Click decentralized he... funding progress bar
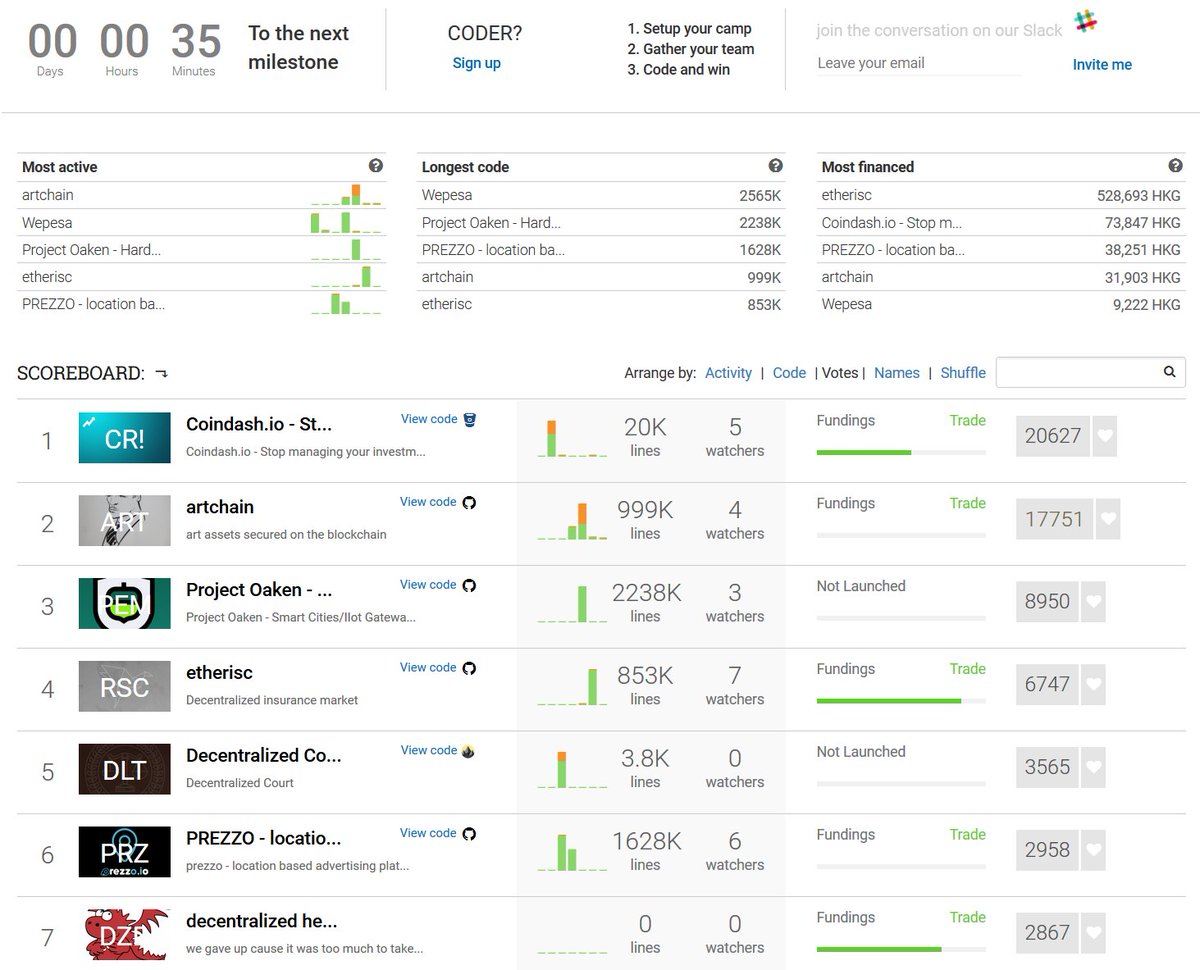 pos(901,949)
